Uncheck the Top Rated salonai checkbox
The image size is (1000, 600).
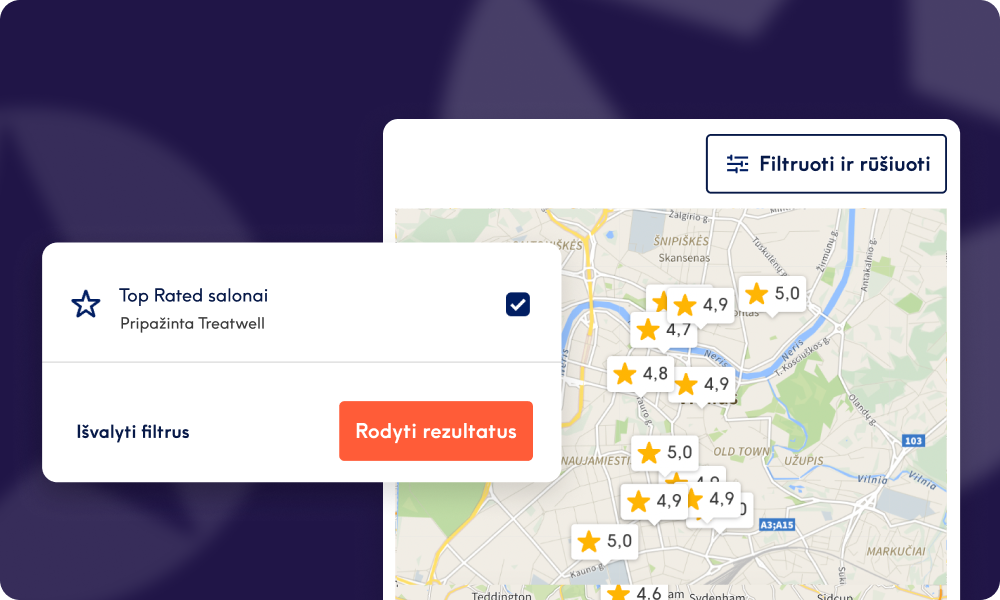[x=518, y=304]
